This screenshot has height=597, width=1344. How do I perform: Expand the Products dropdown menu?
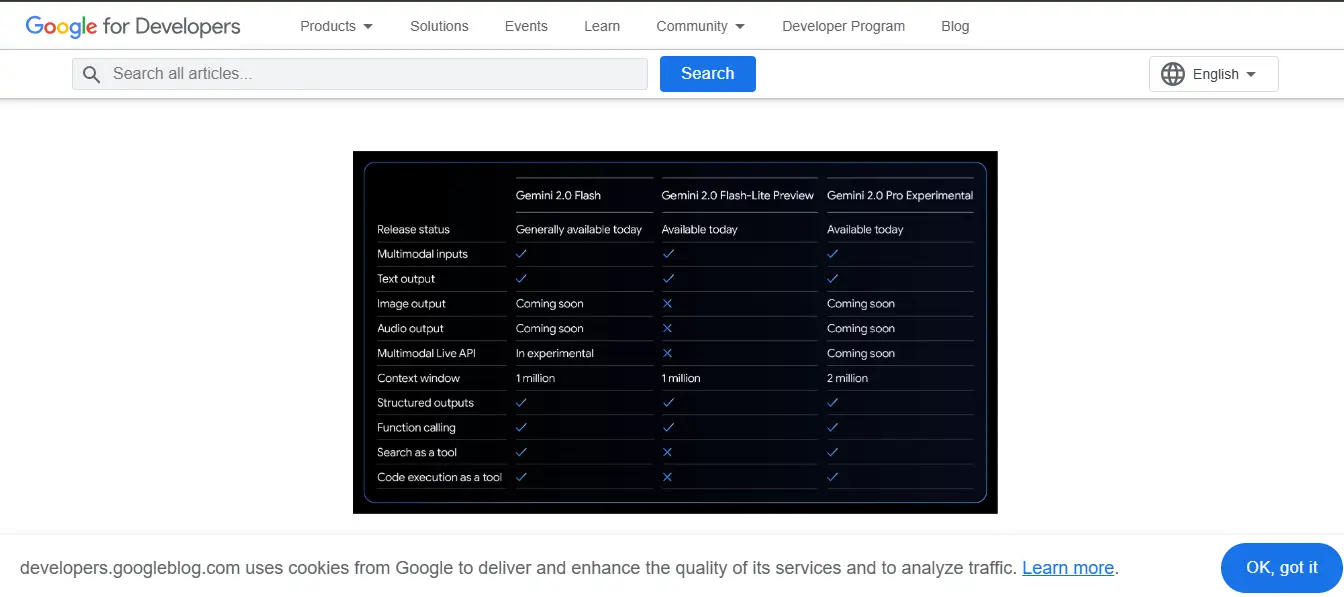[x=337, y=26]
